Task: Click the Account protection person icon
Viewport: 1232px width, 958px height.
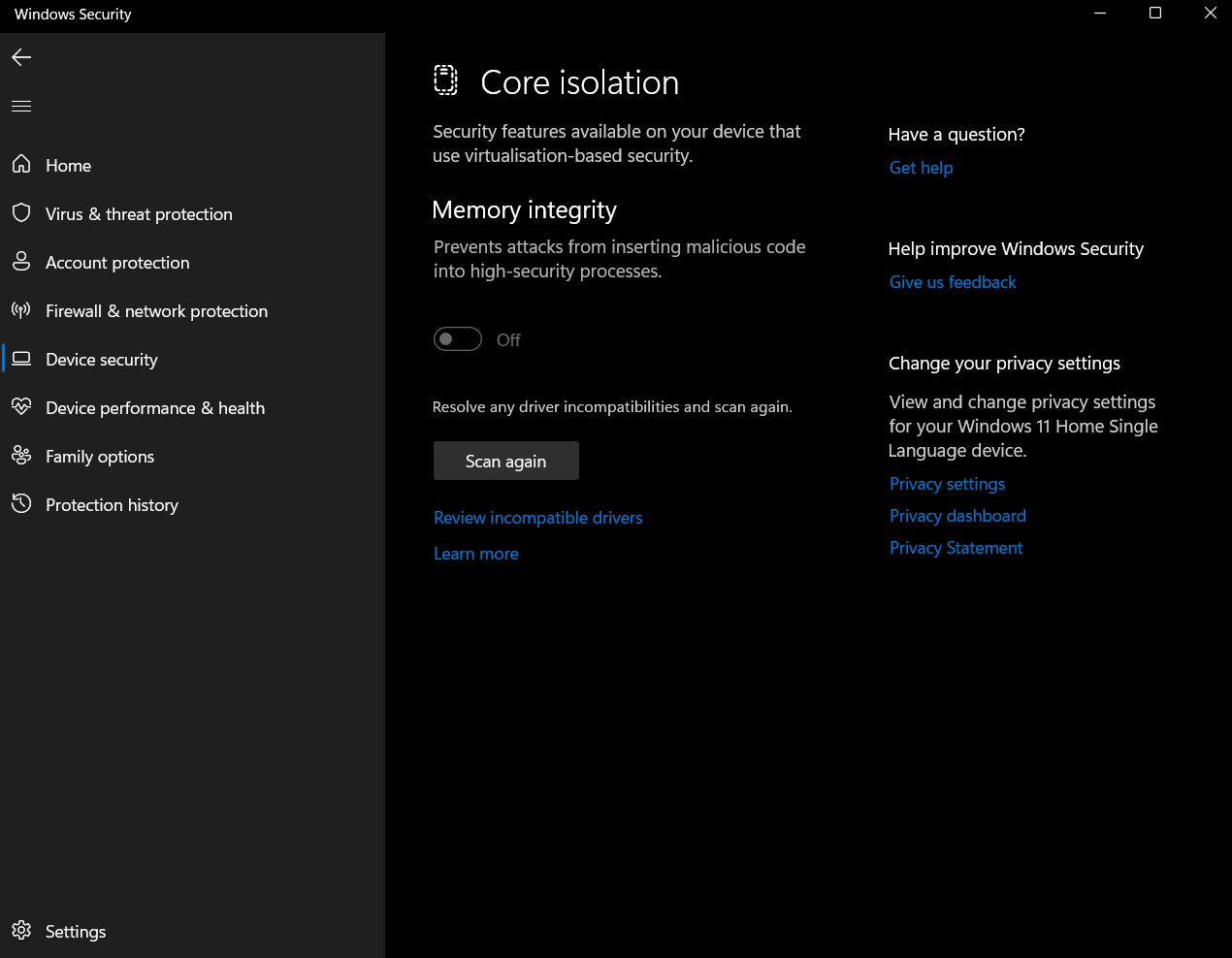Action: (21, 262)
